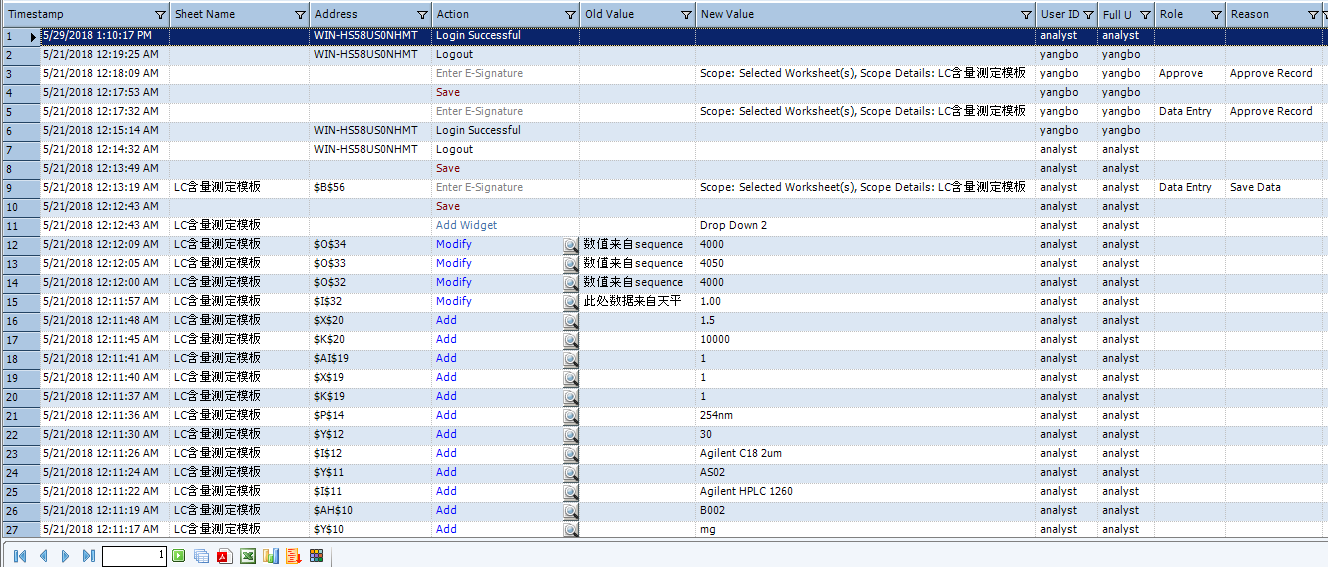Export audit trail to Excel

coord(248,556)
